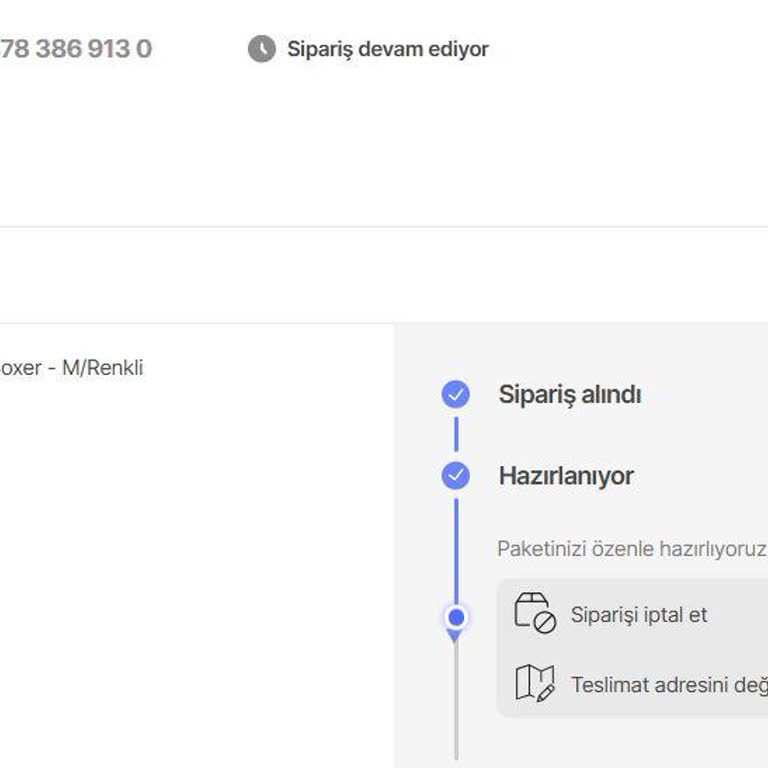
Task: Click the Paketinizi özenle hazırlıyoruz message
Action: pyautogui.click(x=632, y=549)
